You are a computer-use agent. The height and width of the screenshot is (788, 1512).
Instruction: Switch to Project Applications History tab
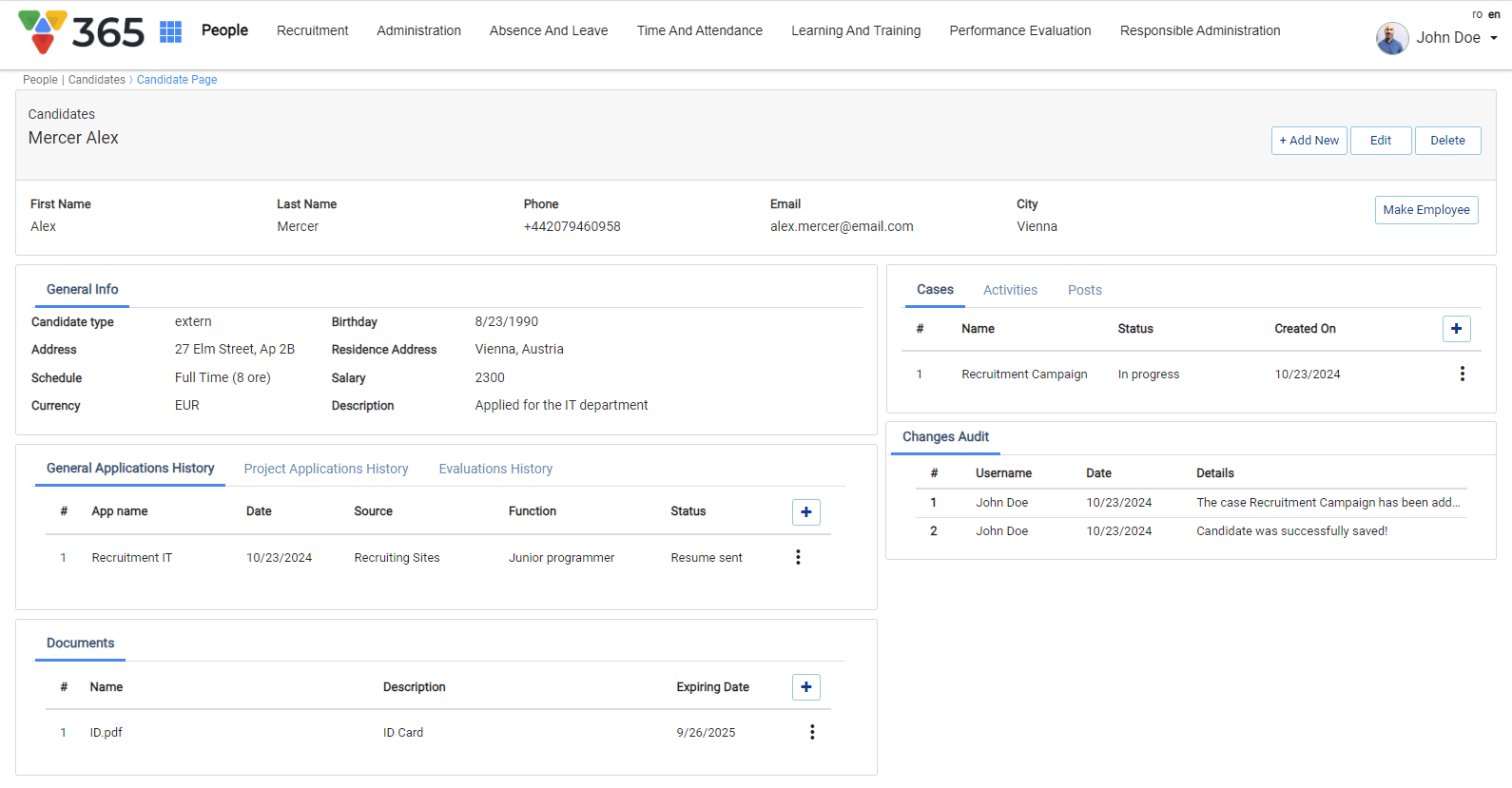click(326, 469)
